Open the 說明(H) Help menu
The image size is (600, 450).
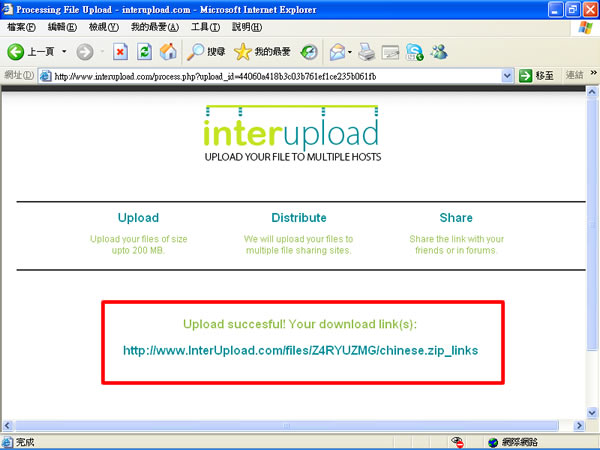pyautogui.click(x=247, y=27)
